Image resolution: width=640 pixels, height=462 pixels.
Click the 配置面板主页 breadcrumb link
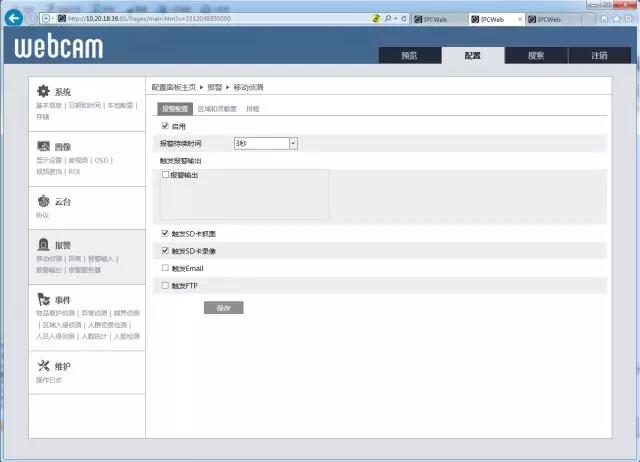(x=173, y=88)
